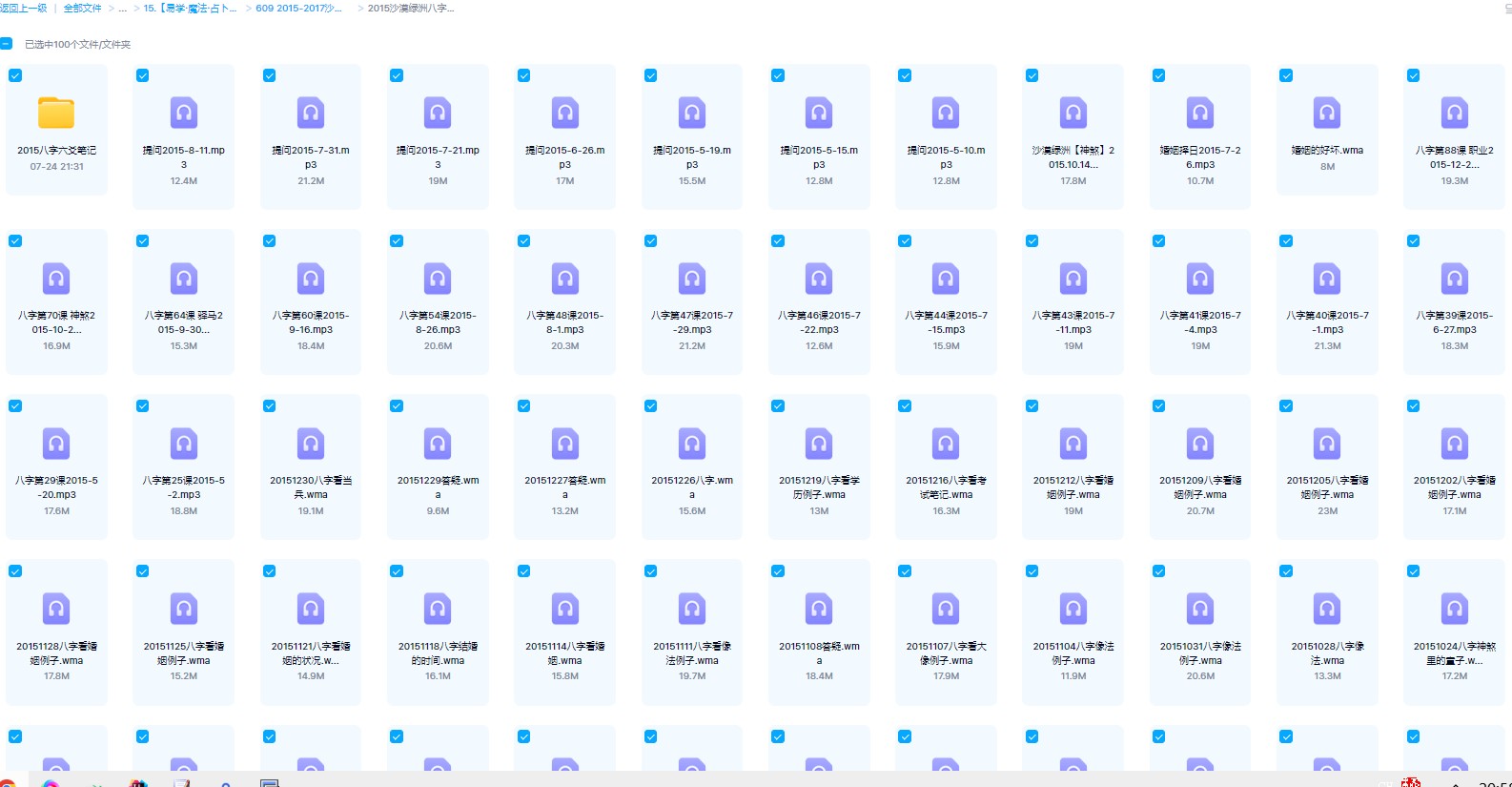
Task: Open 沙漠绿洲【神煞】2015.10.14 audio icon
Action: tap(1073, 113)
